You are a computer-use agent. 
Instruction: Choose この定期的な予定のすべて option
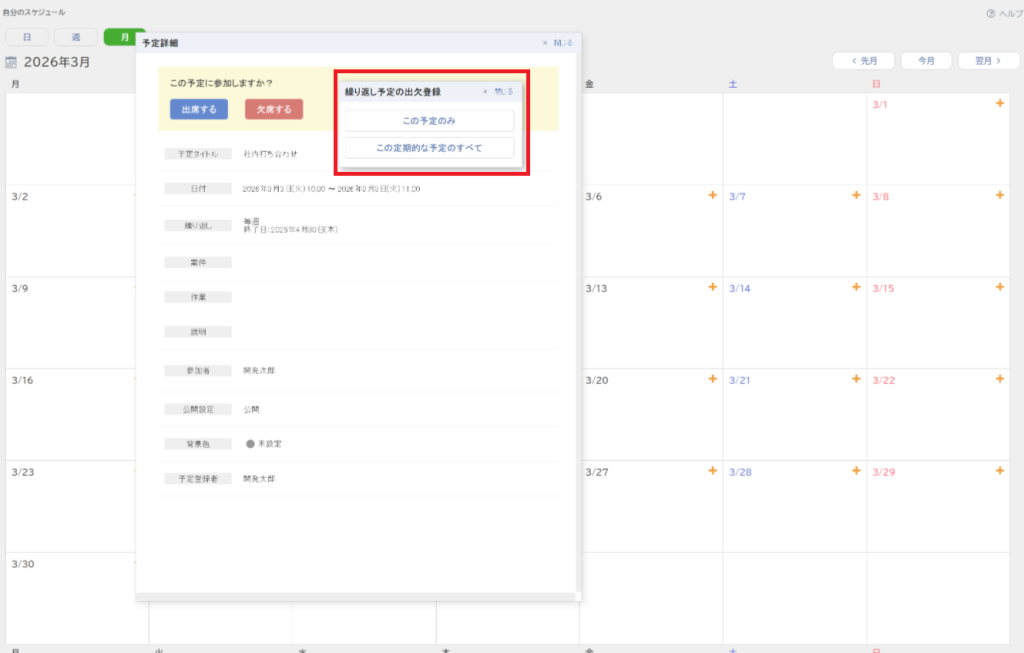pos(429,148)
